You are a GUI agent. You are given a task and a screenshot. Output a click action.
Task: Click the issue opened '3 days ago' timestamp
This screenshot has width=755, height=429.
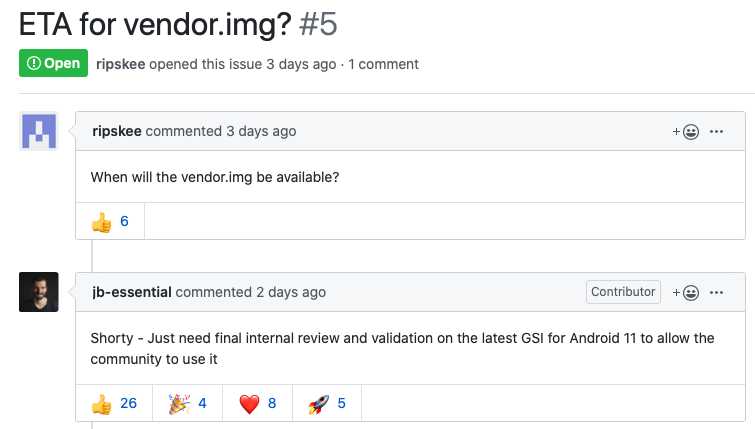pyautogui.click(x=301, y=64)
